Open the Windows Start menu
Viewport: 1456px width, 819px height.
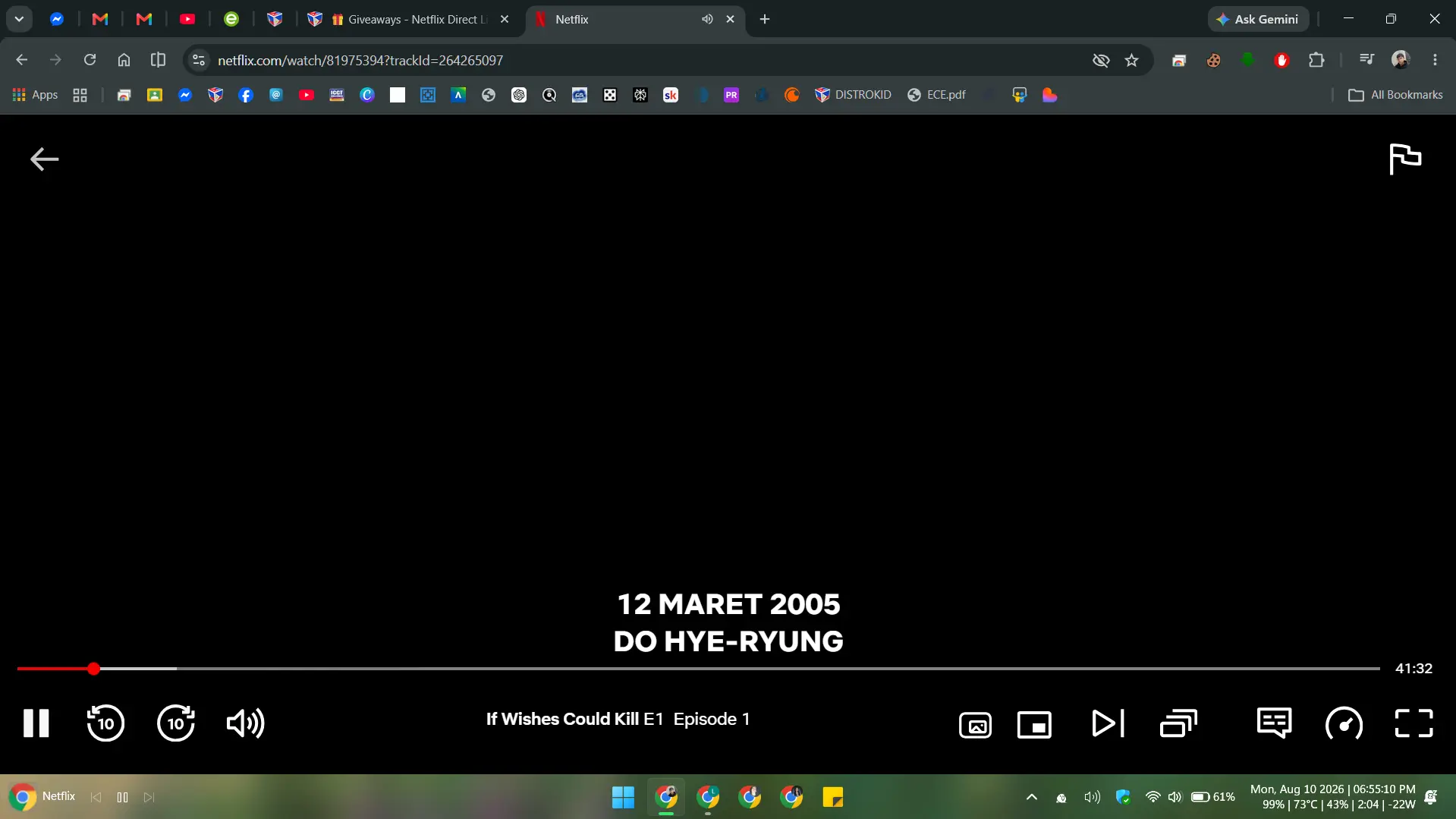click(623, 797)
